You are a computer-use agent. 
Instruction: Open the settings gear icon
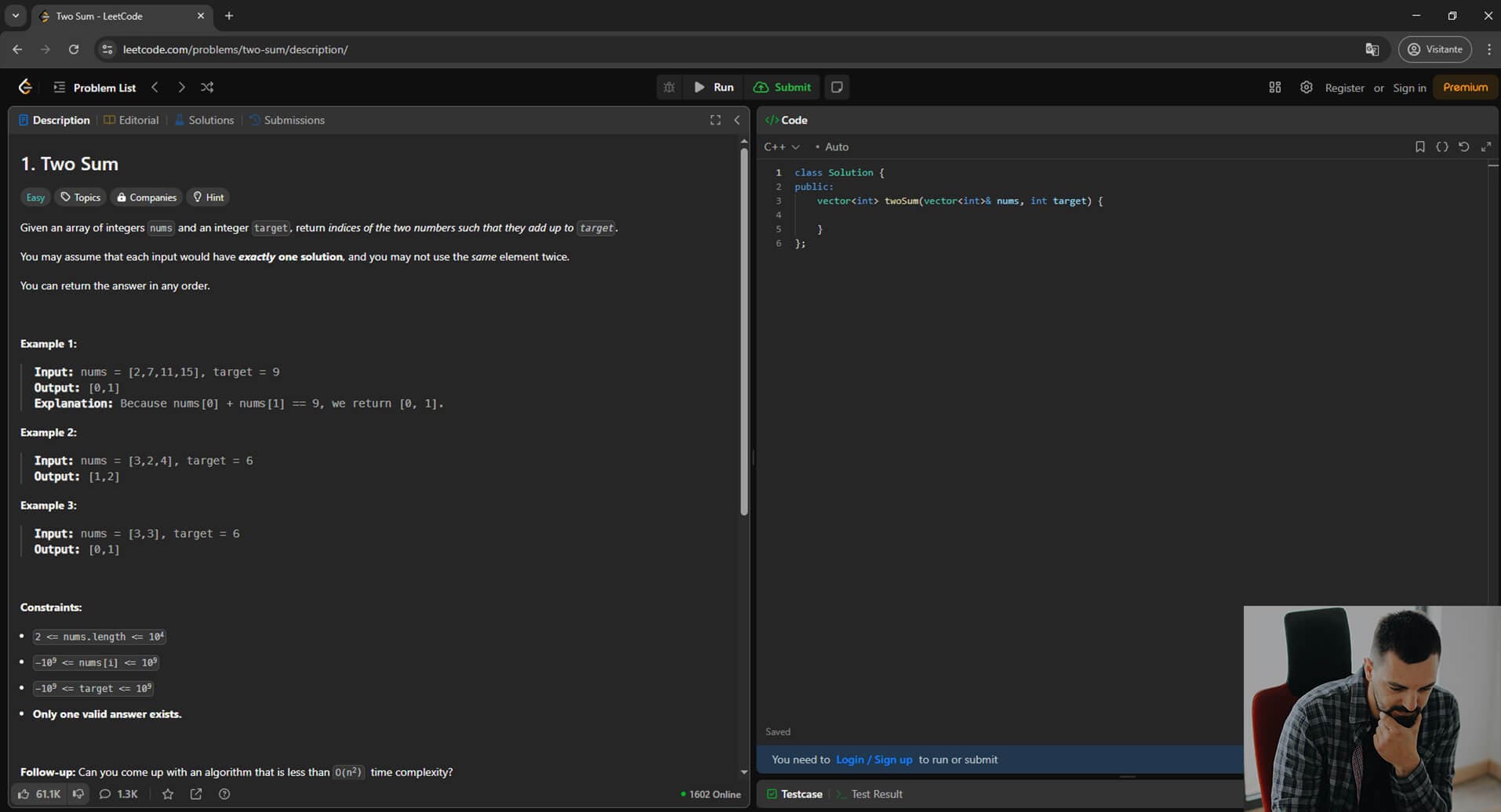click(1306, 87)
